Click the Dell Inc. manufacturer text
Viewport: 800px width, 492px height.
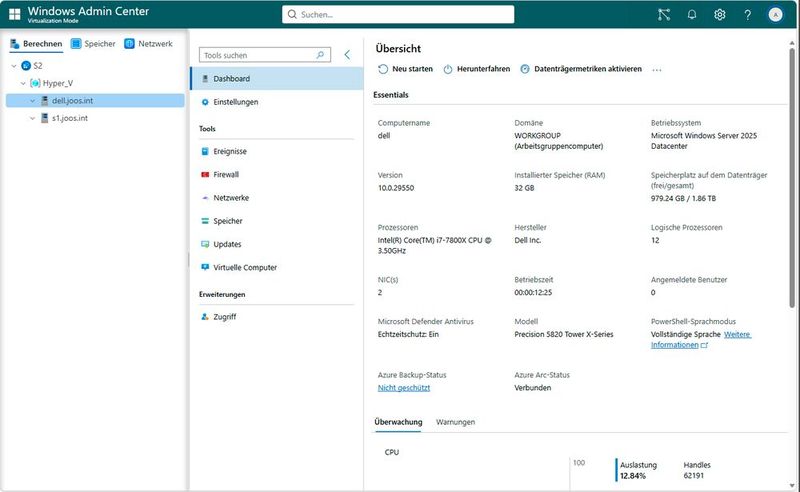pyautogui.click(x=528, y=240)
